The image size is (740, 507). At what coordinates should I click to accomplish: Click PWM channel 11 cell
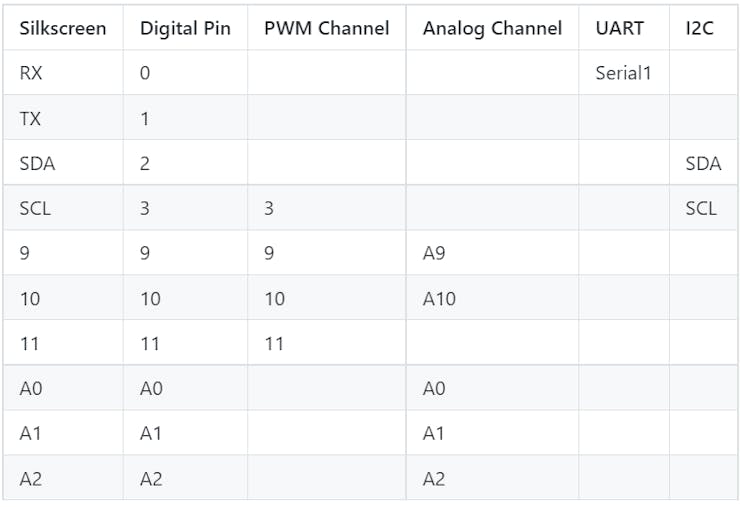[x=274, y=343]
